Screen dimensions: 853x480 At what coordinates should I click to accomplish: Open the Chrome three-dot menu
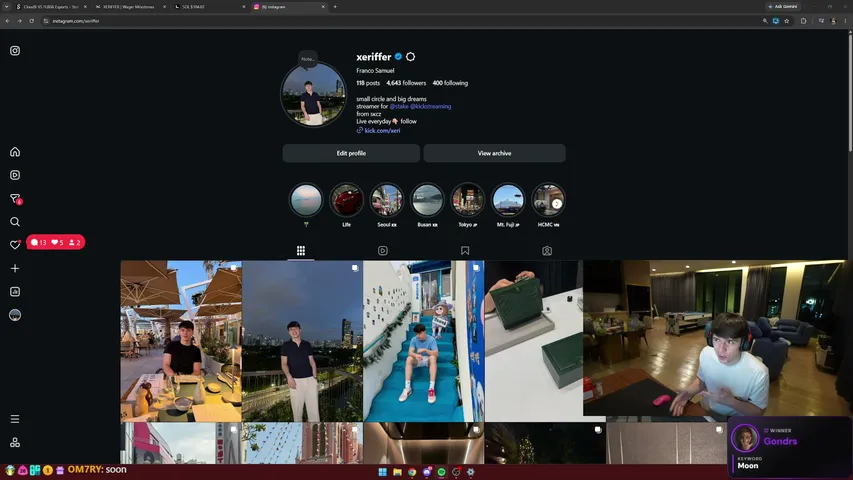[845, 21]
